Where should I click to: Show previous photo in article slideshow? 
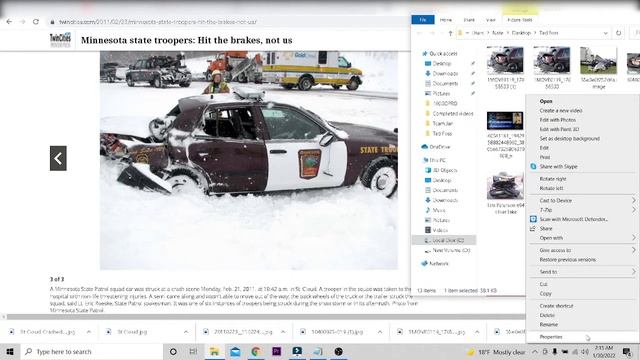(58, 158)
